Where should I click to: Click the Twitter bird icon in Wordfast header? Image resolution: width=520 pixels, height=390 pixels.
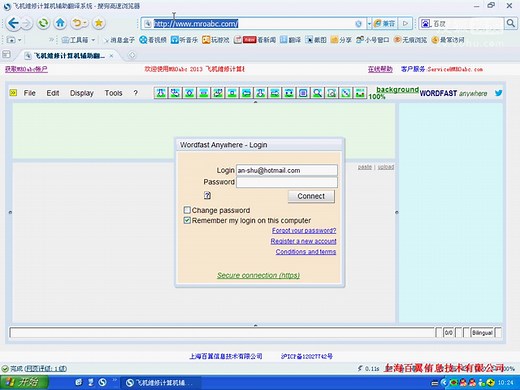498,93
